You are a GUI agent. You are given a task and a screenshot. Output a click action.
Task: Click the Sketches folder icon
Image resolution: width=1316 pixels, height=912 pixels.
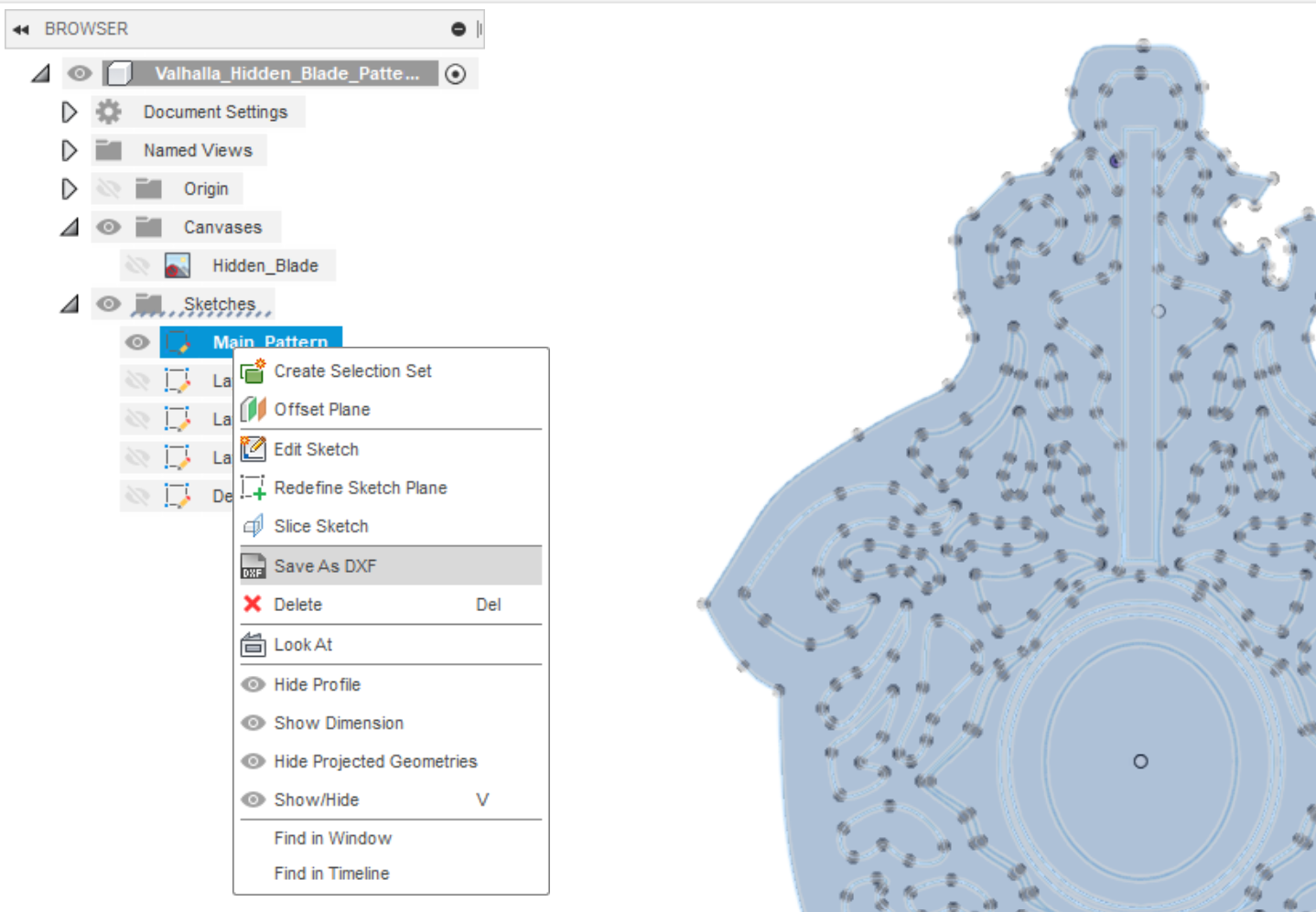(x=148, y=304)
